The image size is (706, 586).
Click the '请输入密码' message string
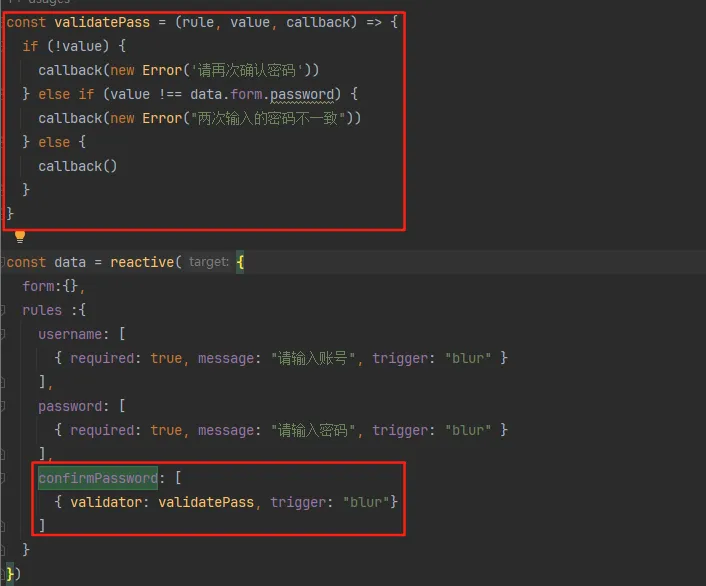tap(313, 430)
